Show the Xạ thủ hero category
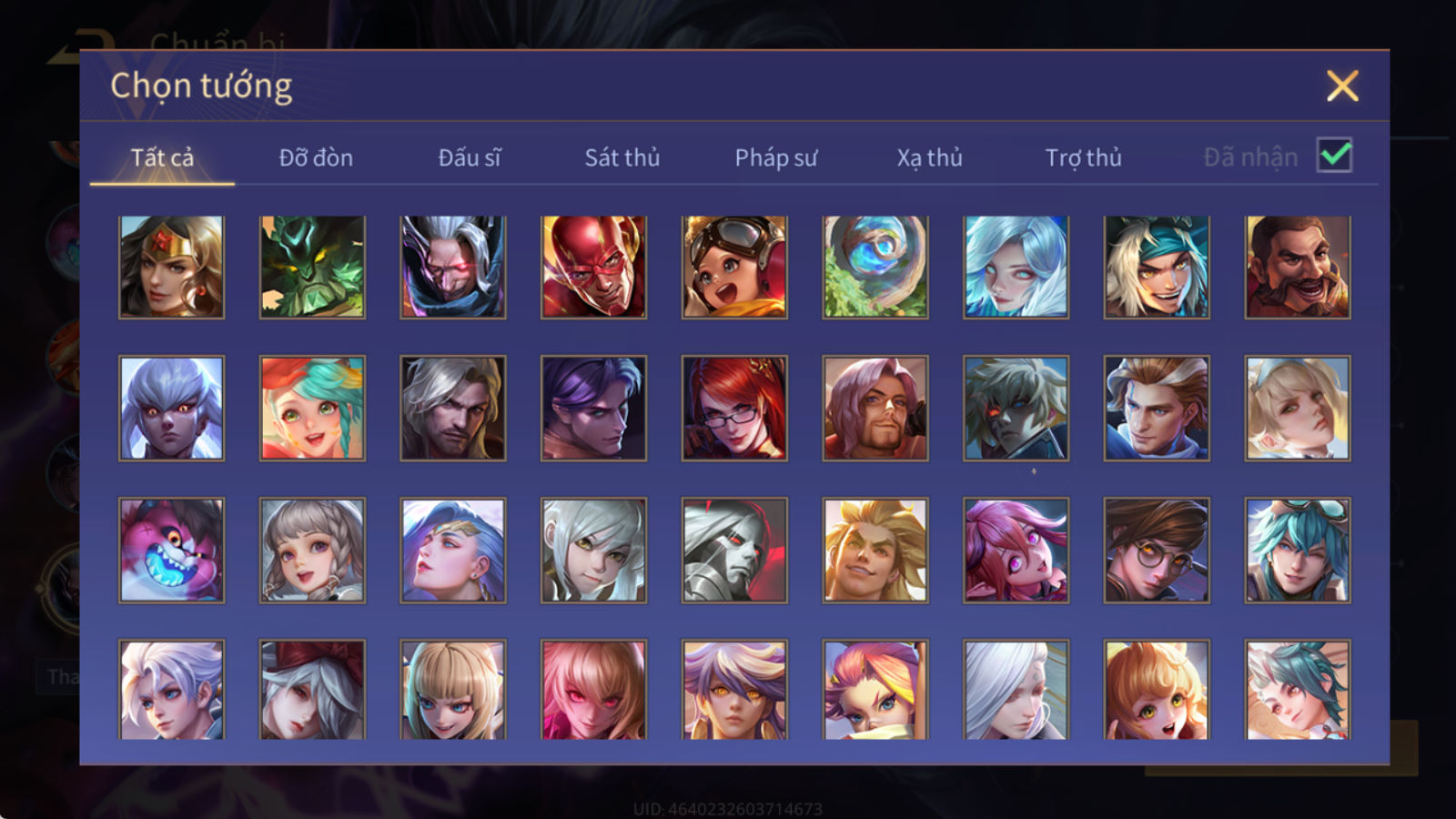 coord(929,157)
